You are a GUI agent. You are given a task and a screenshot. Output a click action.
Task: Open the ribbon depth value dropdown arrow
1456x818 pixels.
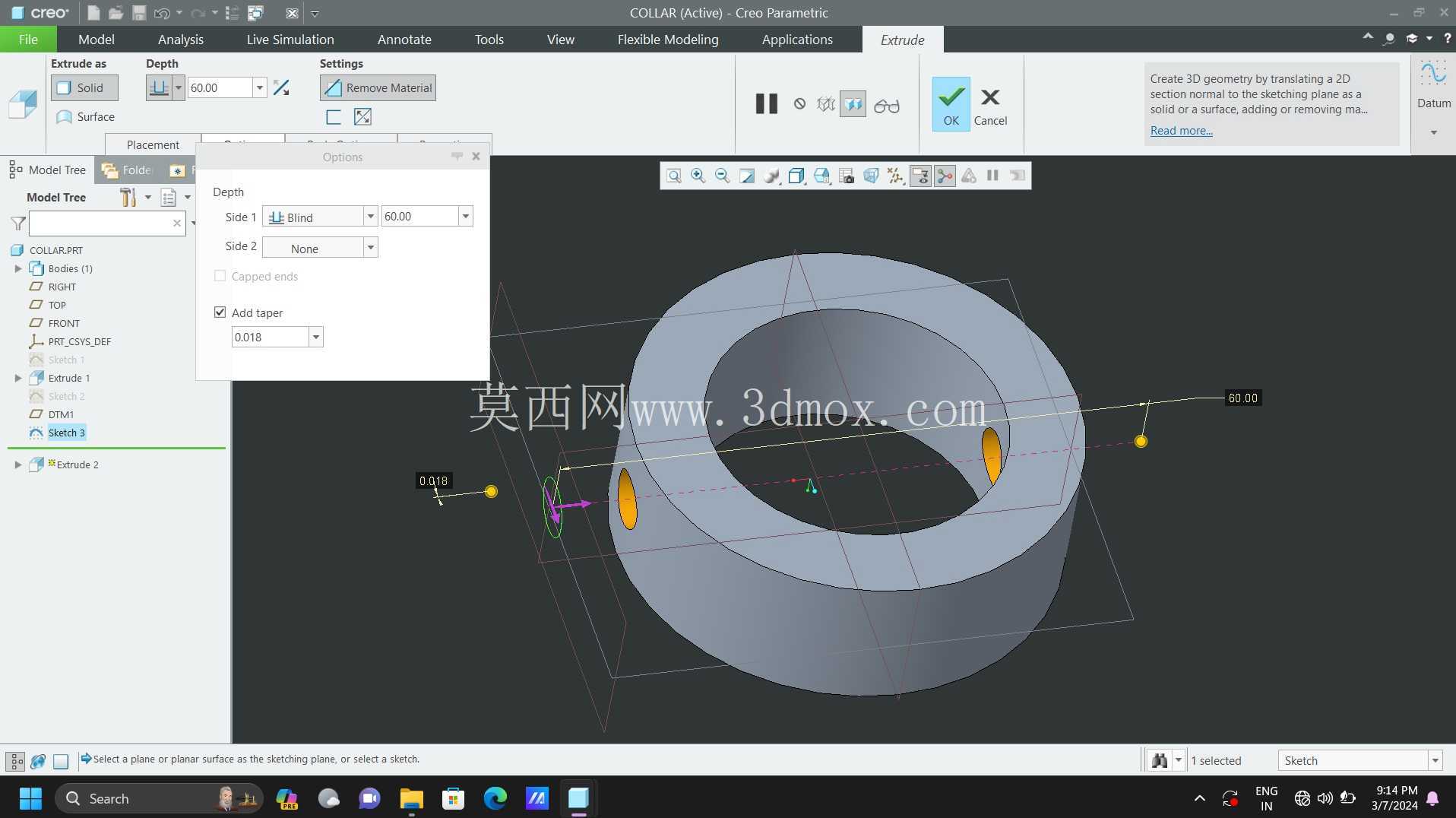(x=260, y=88)
